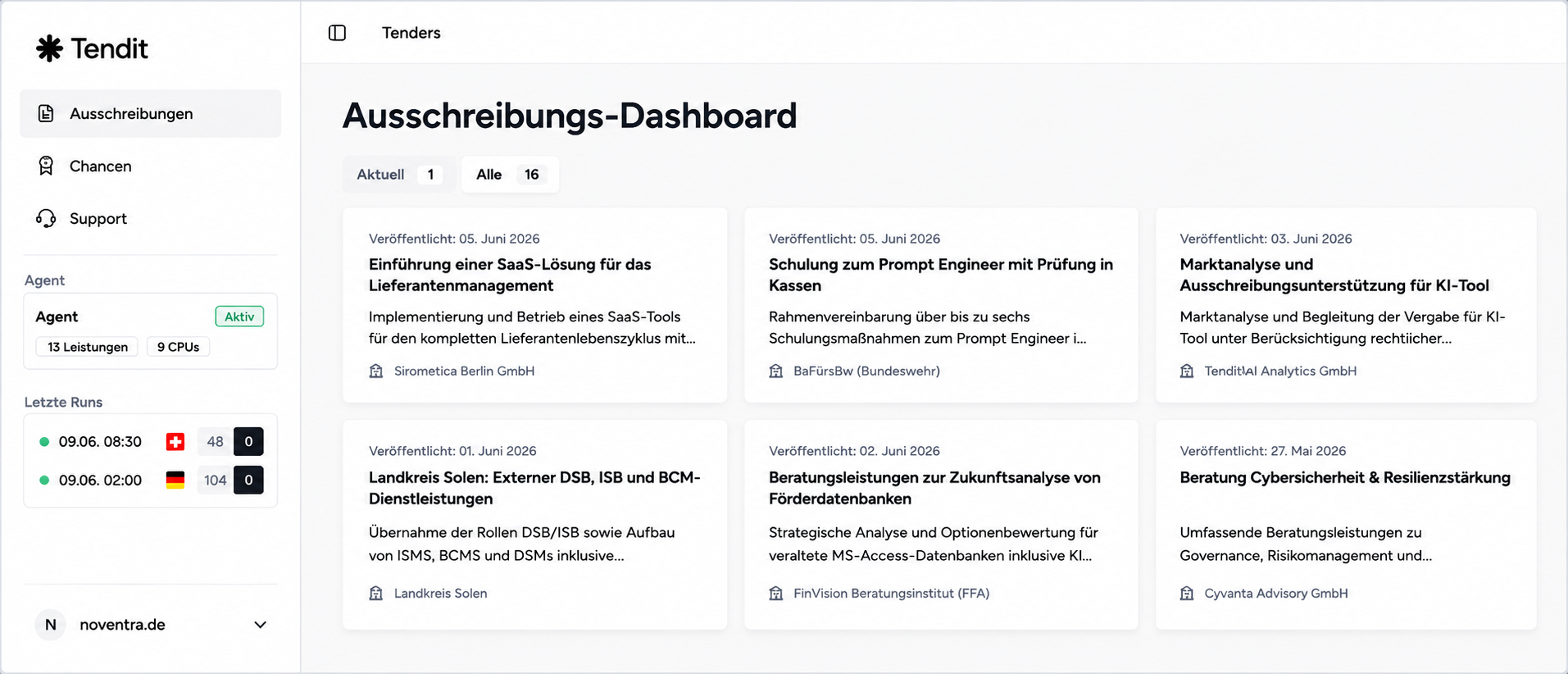Screen dimensions: 1568x674
Task: Click TenditAI Analytics GmbH company name
Action: pos(1280,371)
